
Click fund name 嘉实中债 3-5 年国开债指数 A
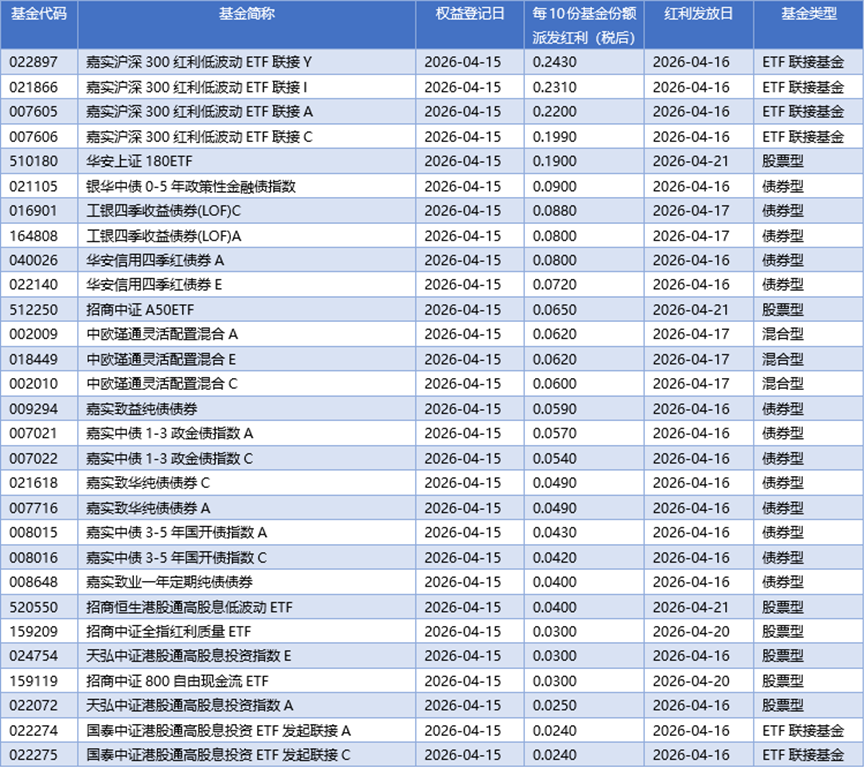[x=177, y=533]
